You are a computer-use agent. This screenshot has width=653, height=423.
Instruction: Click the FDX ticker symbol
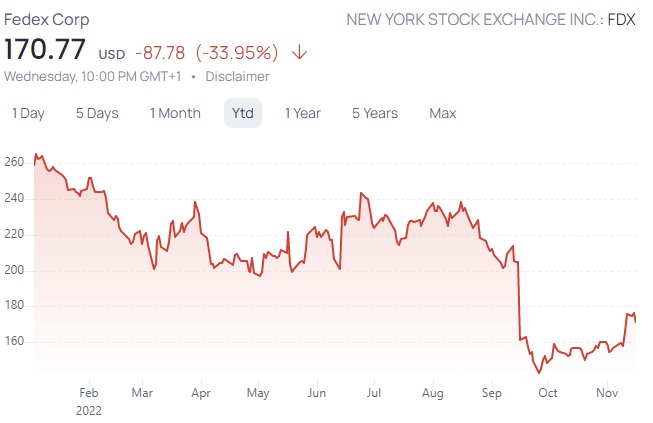tap(621, 19)
